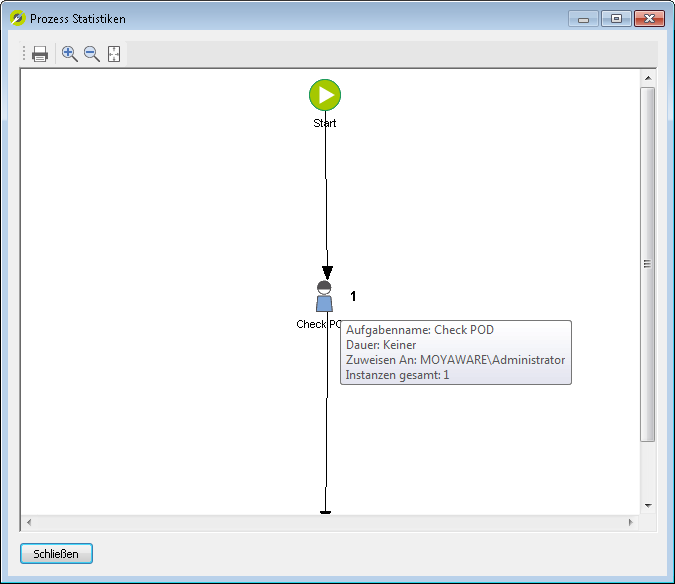The height and width of the screenshot is (584, 675).
Task: Select the Check POD user task icon
Action: pos(324,297)
